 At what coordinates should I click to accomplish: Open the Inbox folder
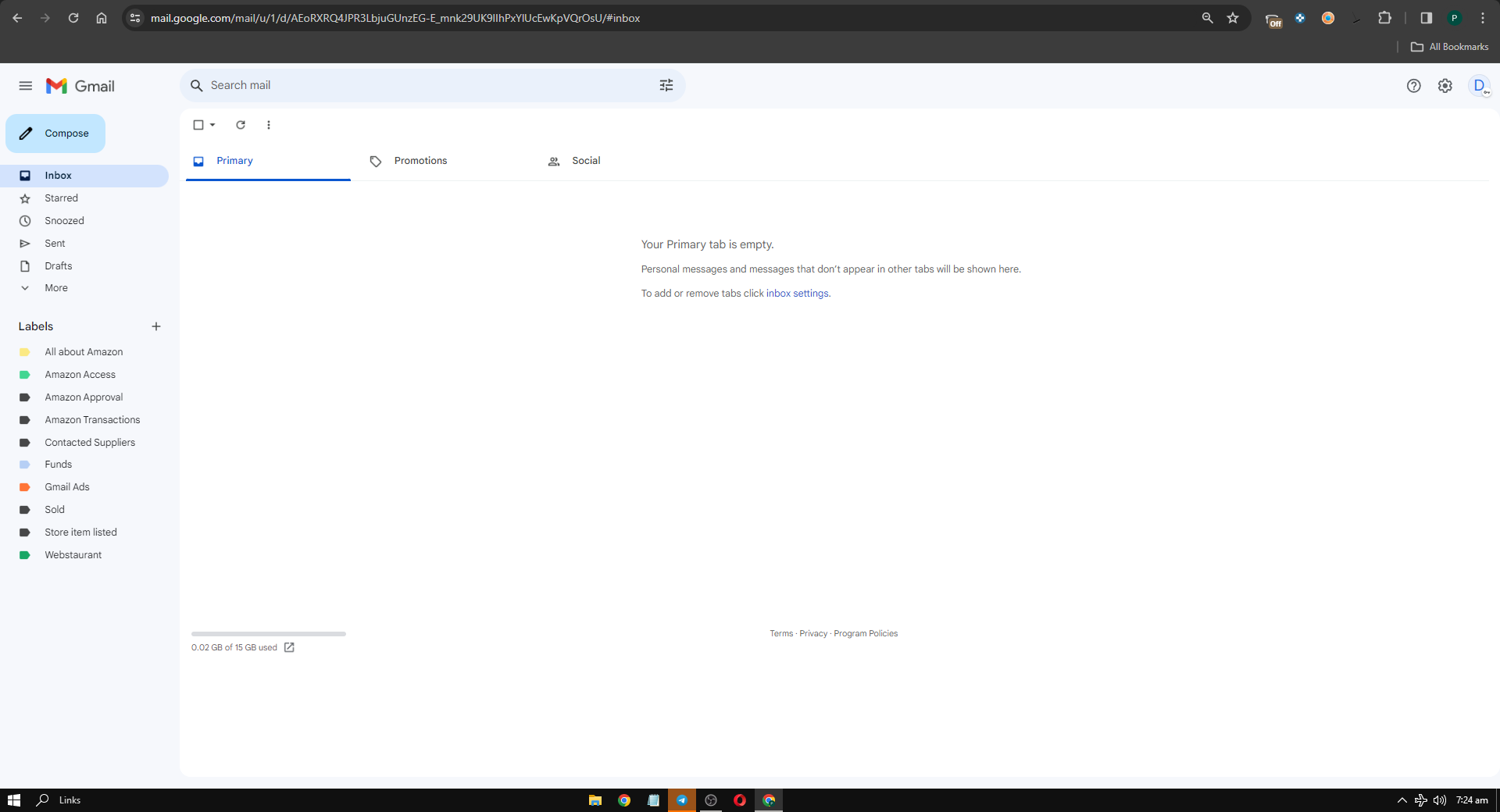84,176
